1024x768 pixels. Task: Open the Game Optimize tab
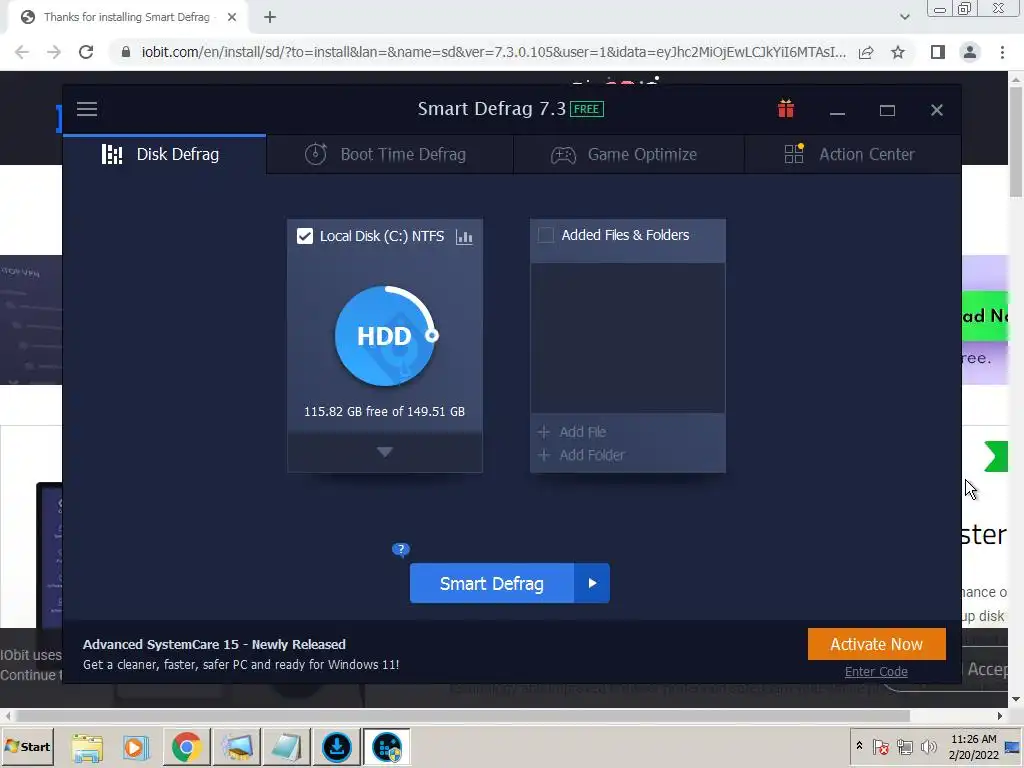click(x=628, y=155)
